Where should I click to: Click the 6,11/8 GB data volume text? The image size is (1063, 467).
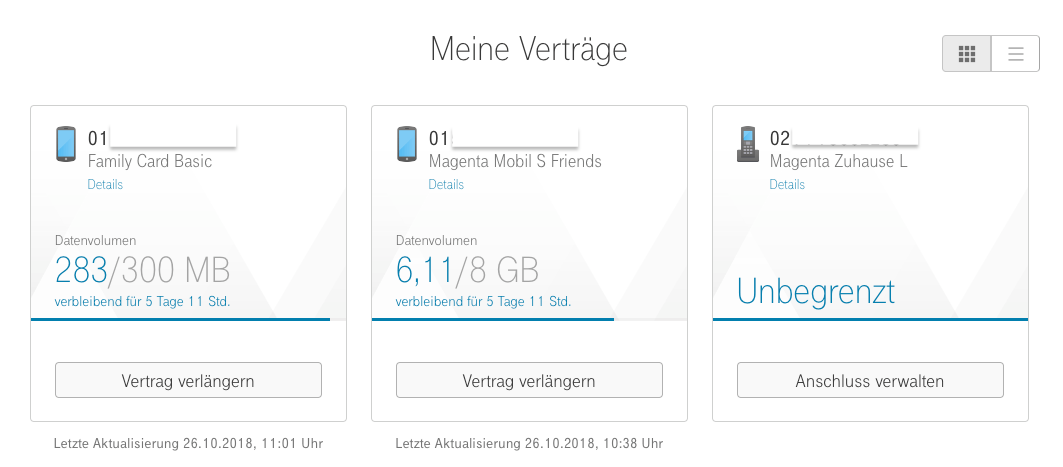point(467,270)
